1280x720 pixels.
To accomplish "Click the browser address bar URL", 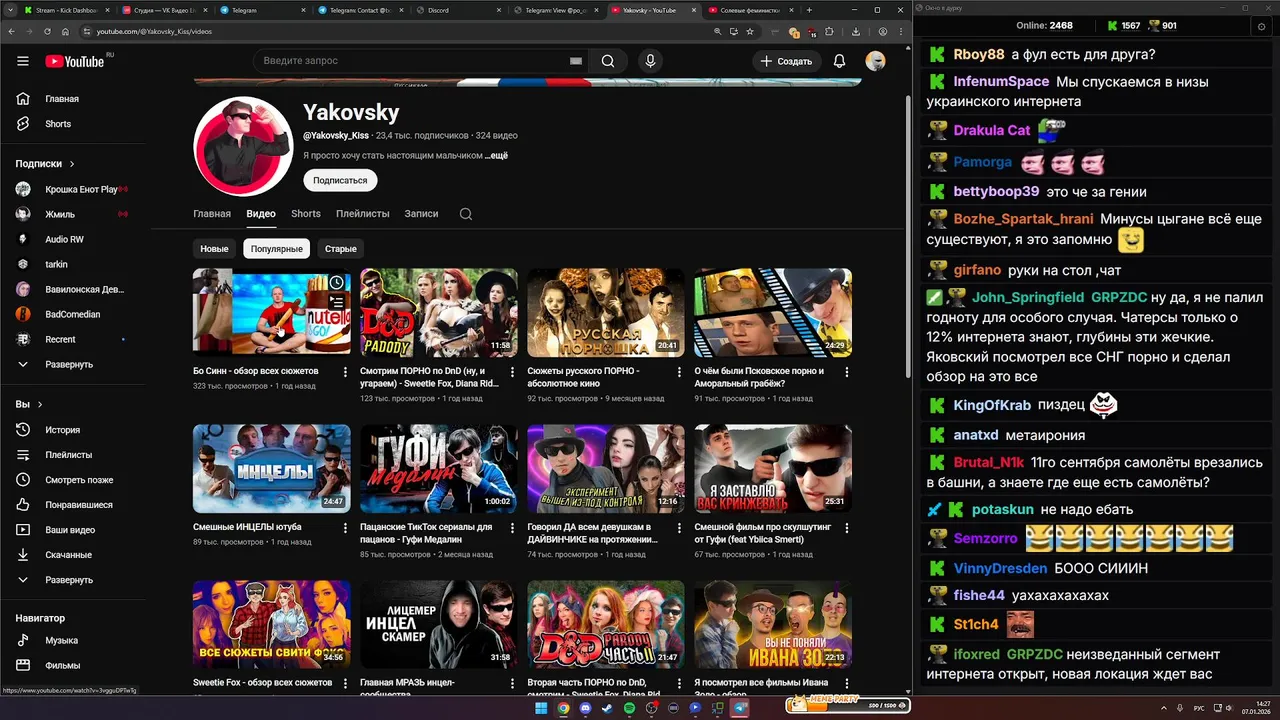I will 154,31.
